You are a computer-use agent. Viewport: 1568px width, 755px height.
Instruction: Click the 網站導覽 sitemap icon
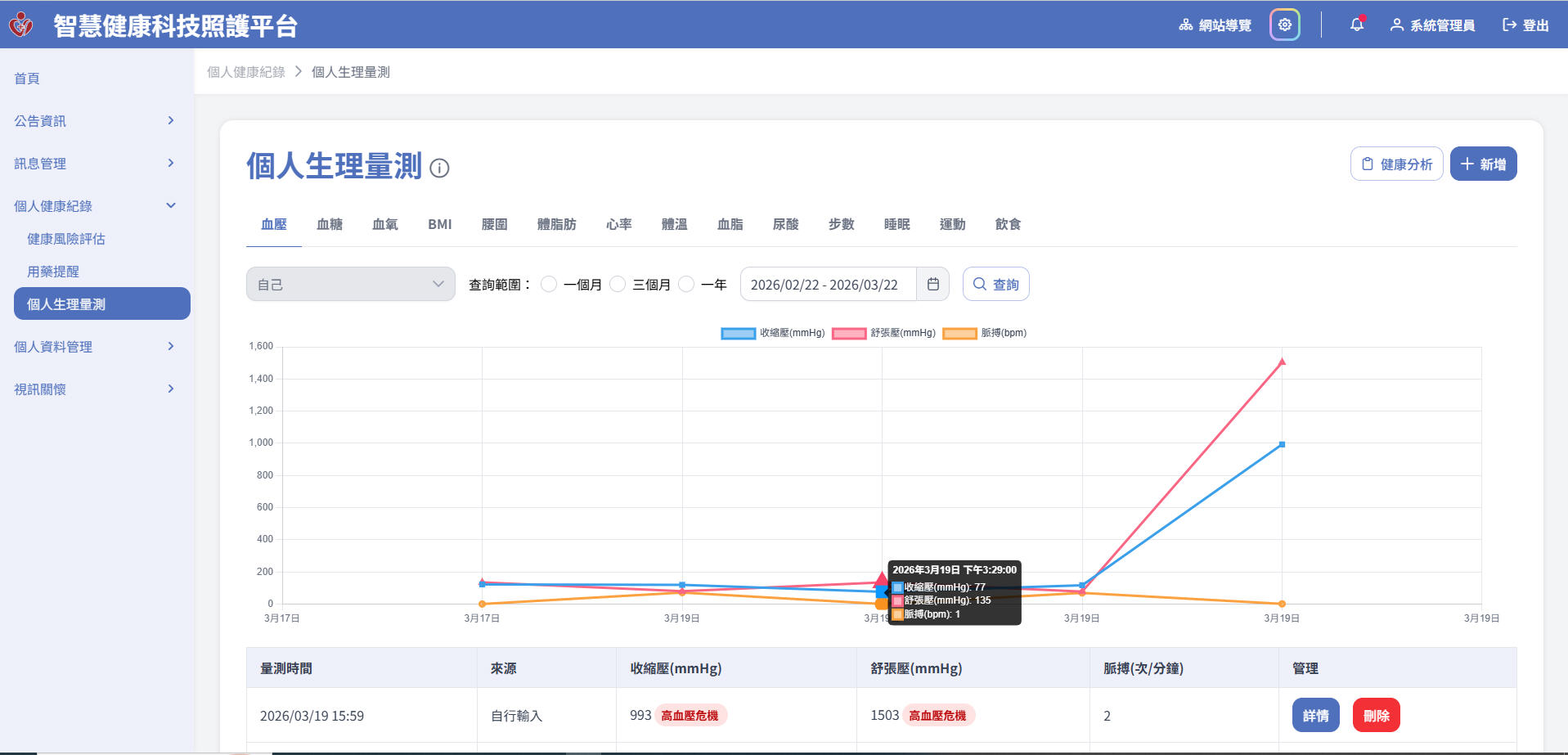[x=1185, y=25]
